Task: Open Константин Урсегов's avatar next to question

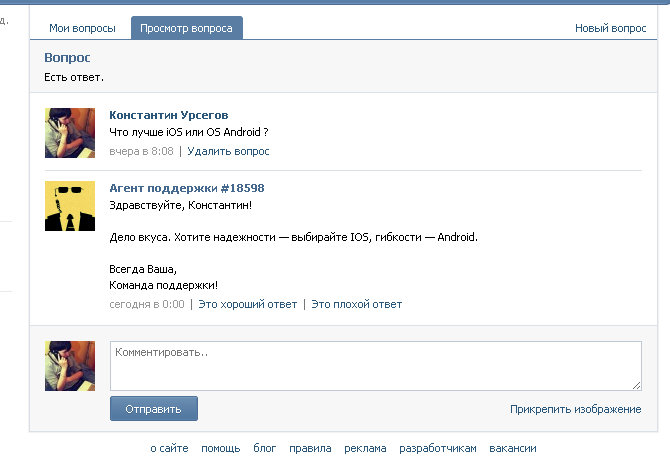Action: pos(70,133)
